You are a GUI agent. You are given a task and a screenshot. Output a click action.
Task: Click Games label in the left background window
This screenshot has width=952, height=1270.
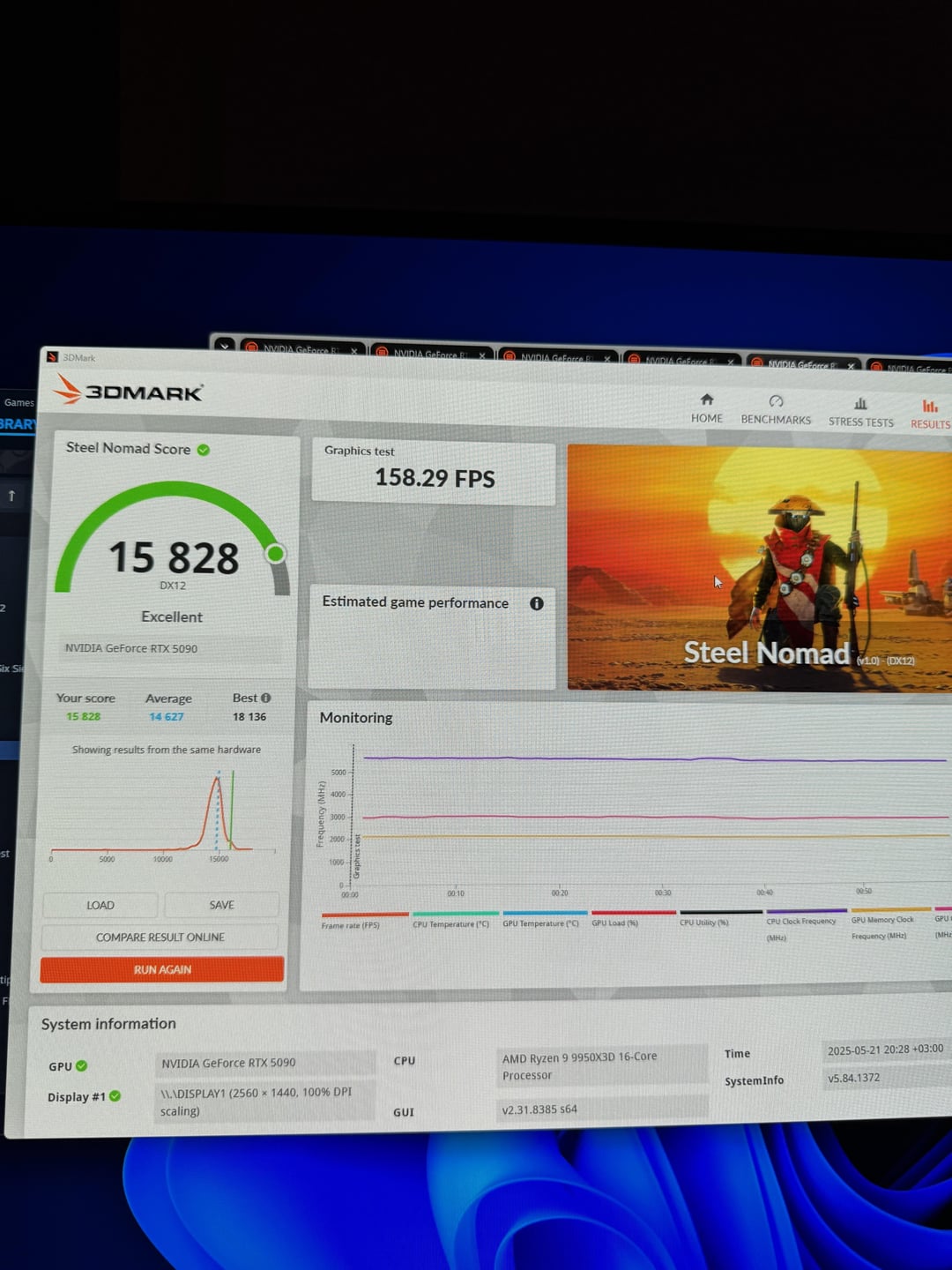point(19,402)
